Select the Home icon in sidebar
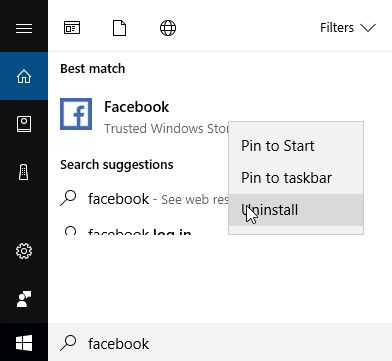The height and width of the screenshot is (361, 392). pos(24,76)
